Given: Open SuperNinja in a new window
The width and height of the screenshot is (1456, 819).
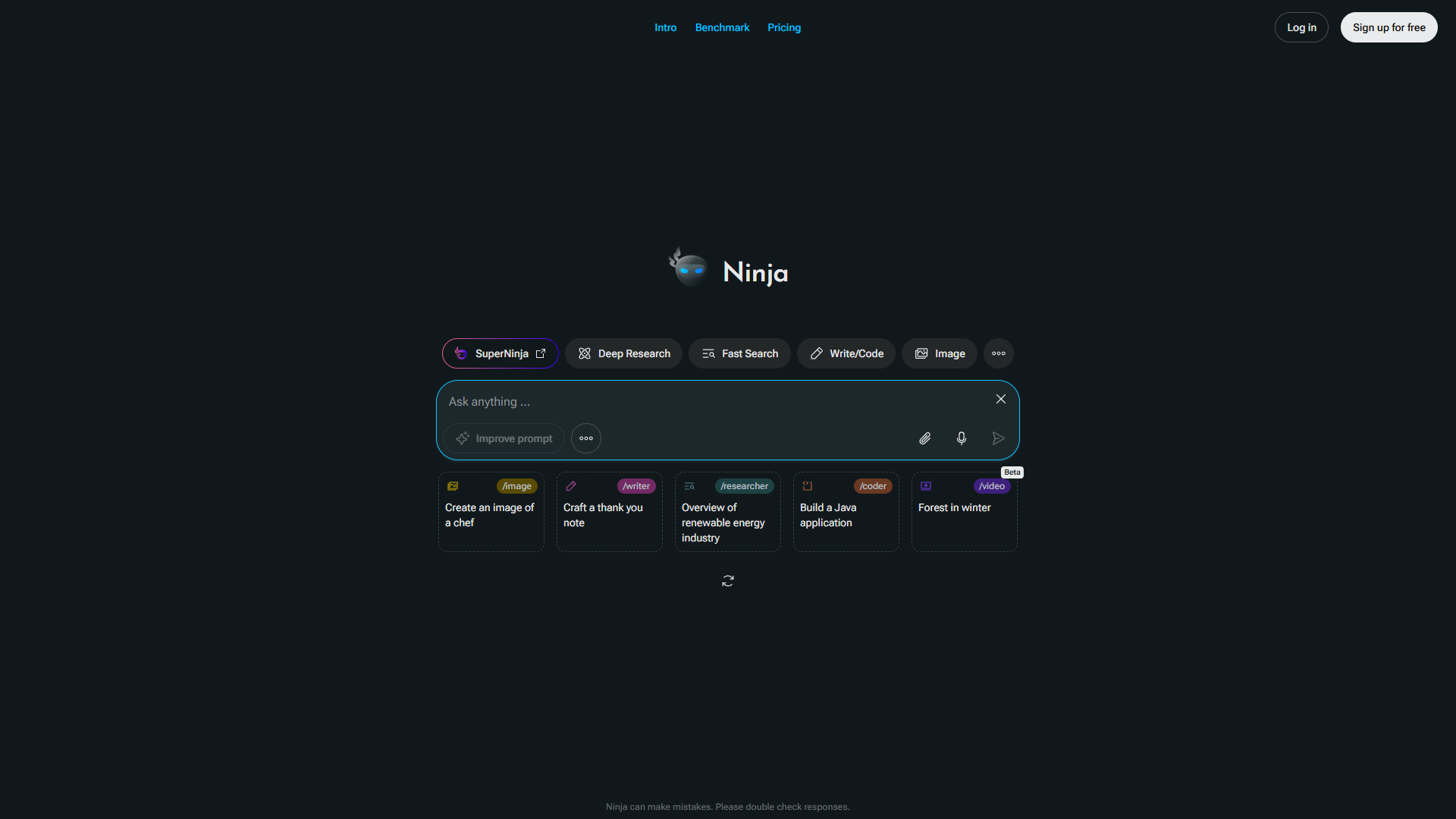Looking at the screenshot, I should pyautogui.click(x=500, y=353).
